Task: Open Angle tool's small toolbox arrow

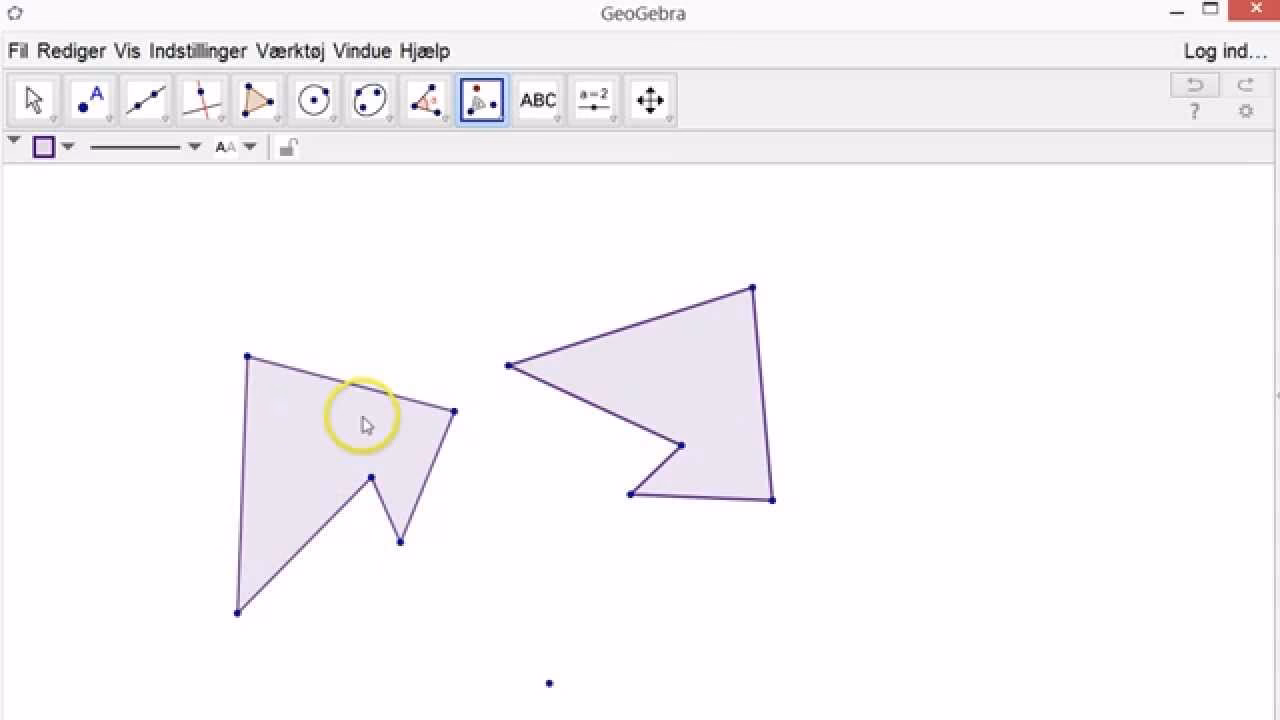Action: (x=446, y=119)
